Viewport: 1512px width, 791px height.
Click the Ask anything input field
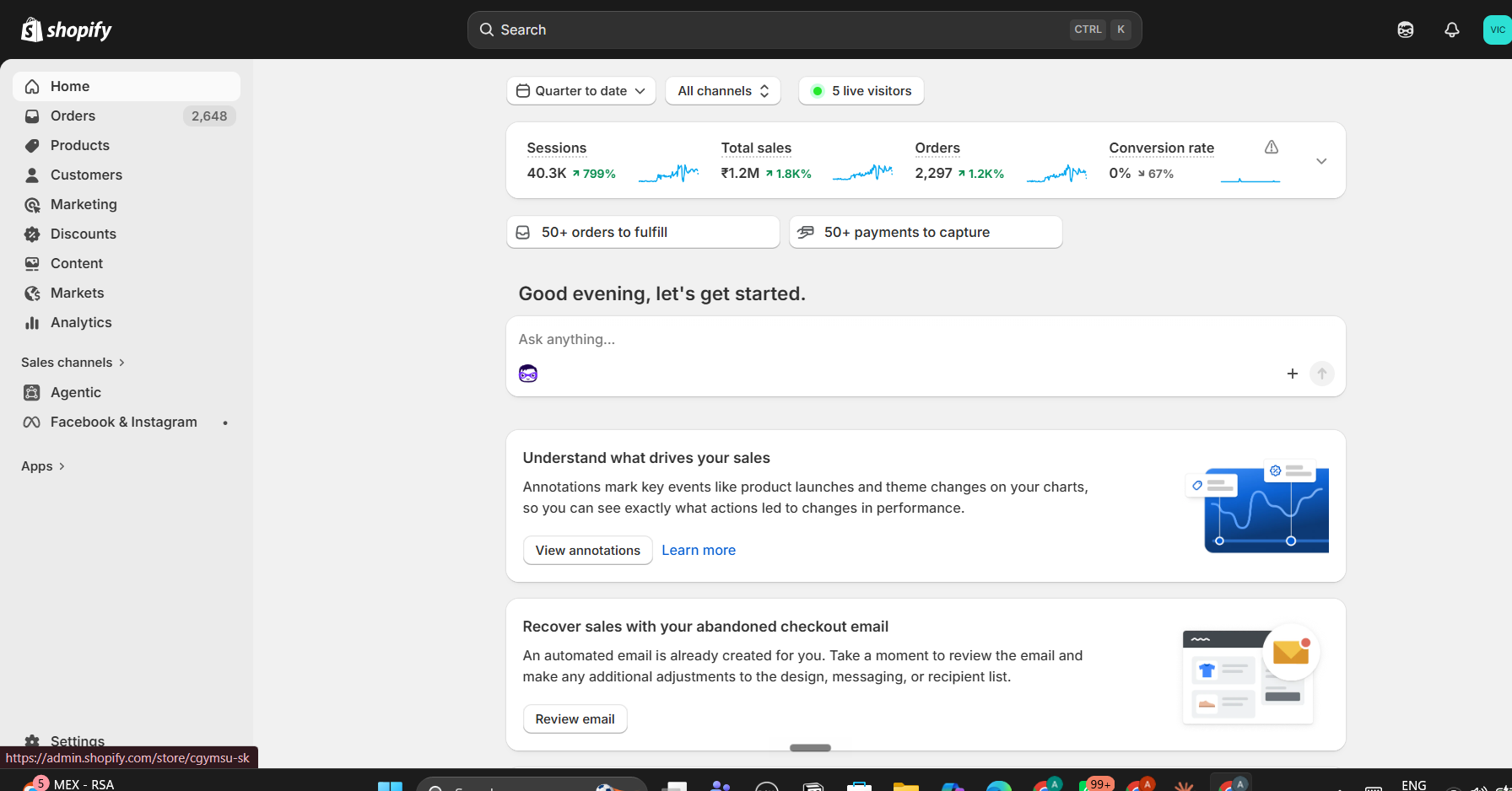coord(925,339)
